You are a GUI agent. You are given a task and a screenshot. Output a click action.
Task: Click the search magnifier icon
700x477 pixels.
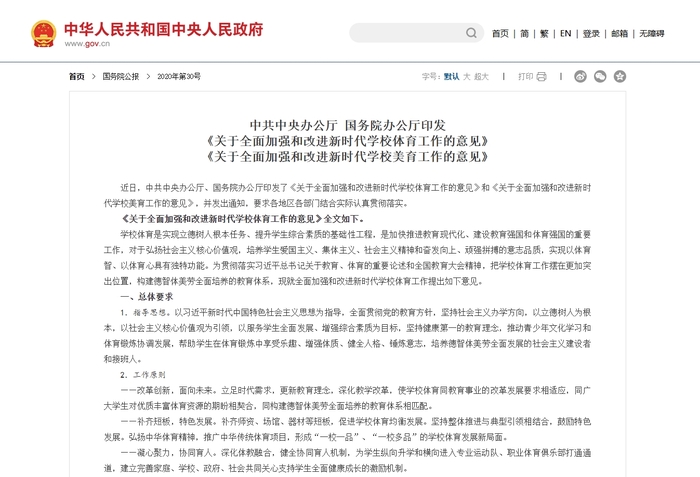click(471, 33)
